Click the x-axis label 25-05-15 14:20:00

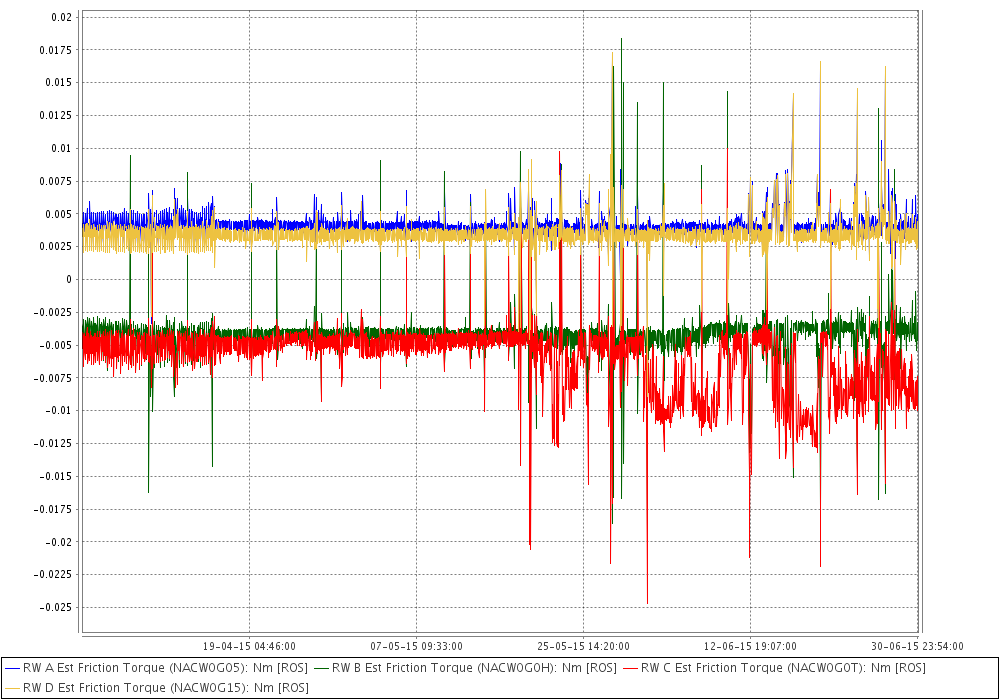click(583, 646)
